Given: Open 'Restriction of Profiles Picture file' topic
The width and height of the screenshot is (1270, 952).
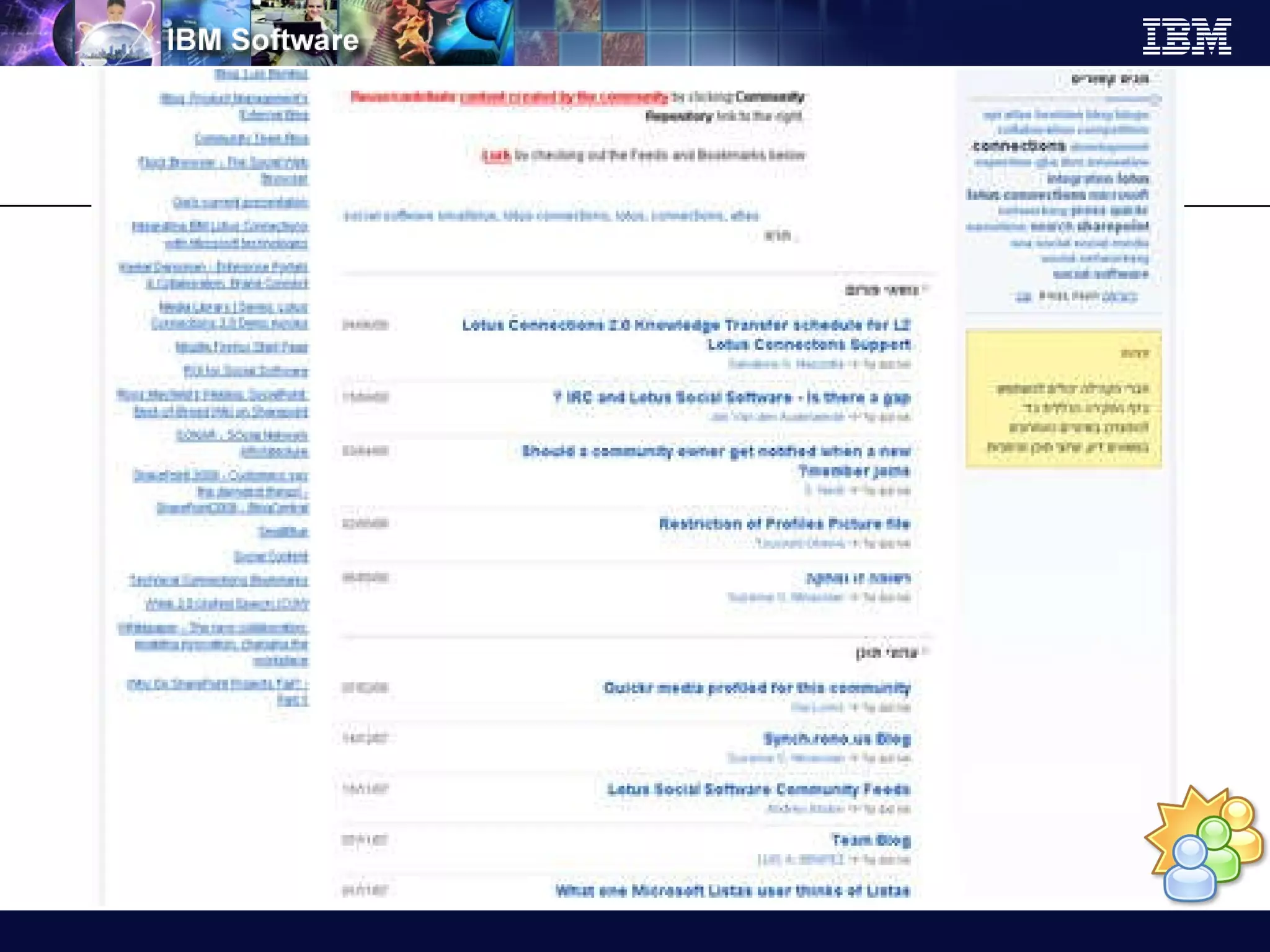Looking at the screenshot, I should 784,524.
